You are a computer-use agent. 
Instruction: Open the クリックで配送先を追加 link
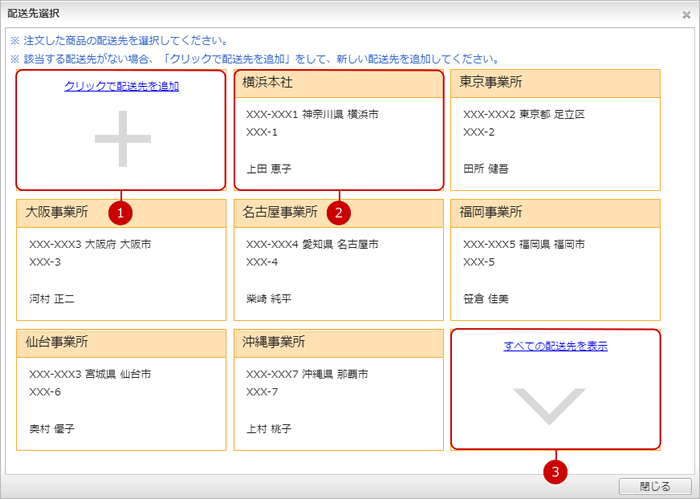pos(121,86)
